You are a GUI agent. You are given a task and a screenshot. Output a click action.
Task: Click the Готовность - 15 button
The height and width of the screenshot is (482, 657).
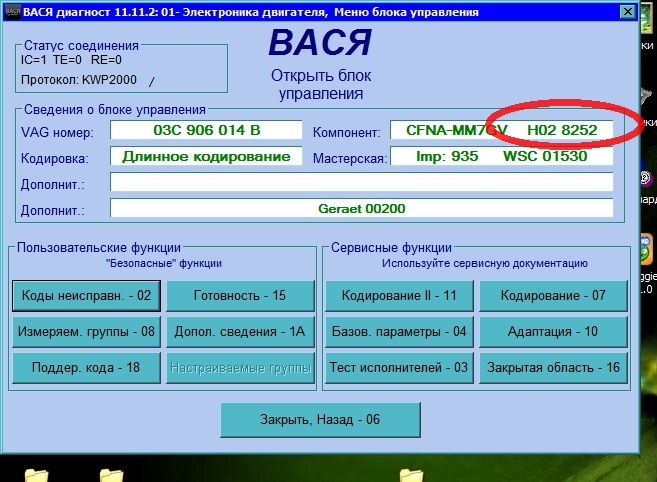click(x=240, y=296)
